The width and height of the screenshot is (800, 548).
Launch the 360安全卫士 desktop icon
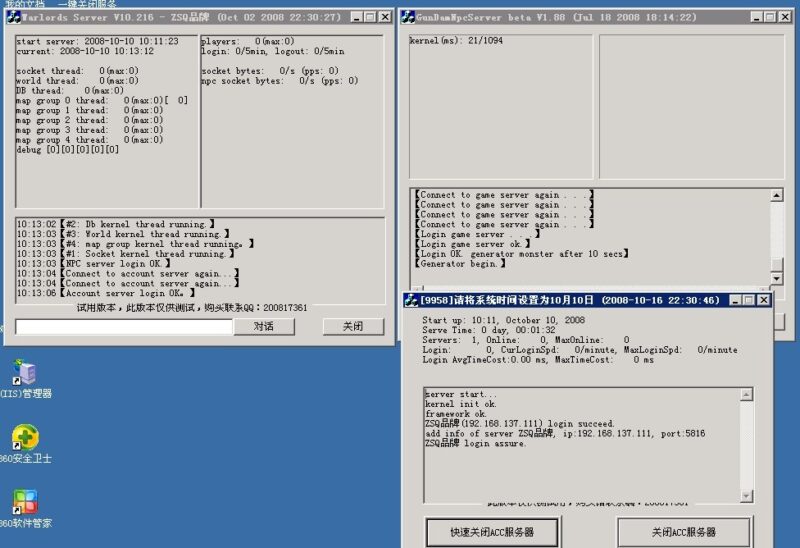(x=24, y=438)
